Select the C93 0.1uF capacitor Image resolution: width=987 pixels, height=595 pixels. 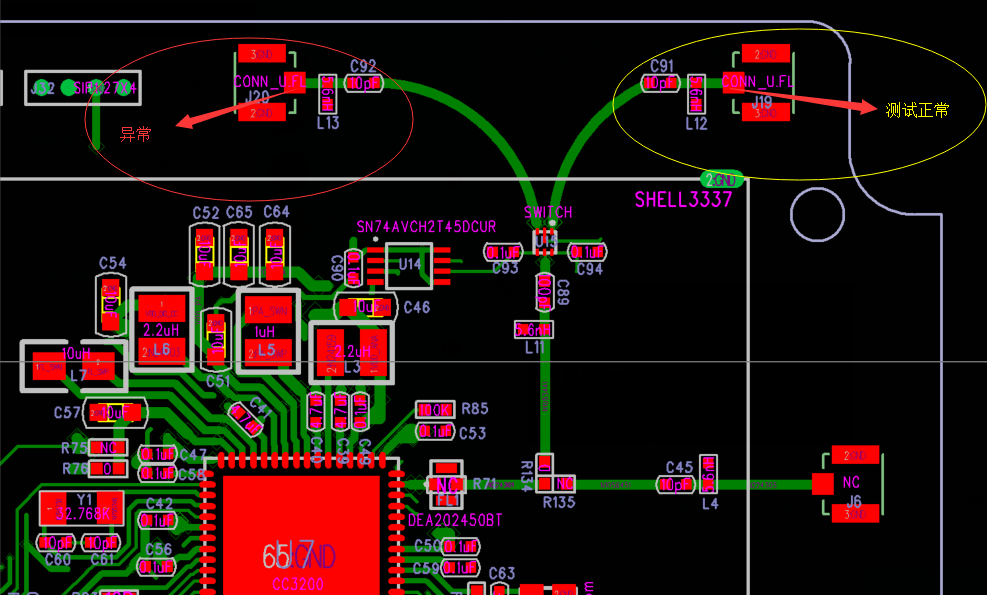click(503, 252)
